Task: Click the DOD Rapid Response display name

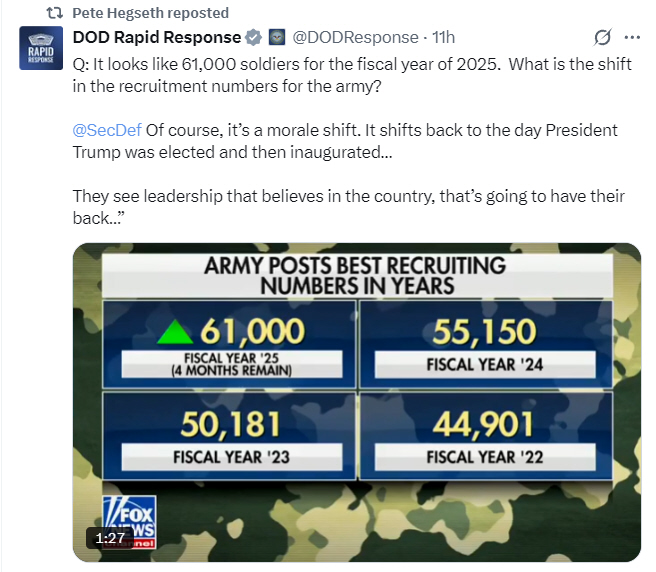Action: 157,37
